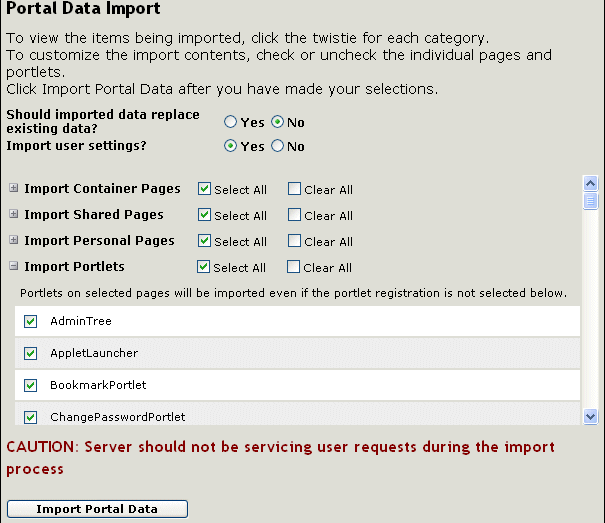The height and width of the screenshot is (523, 605).
Task: Click the Import Portal Data button
Action: pos(97,509)
